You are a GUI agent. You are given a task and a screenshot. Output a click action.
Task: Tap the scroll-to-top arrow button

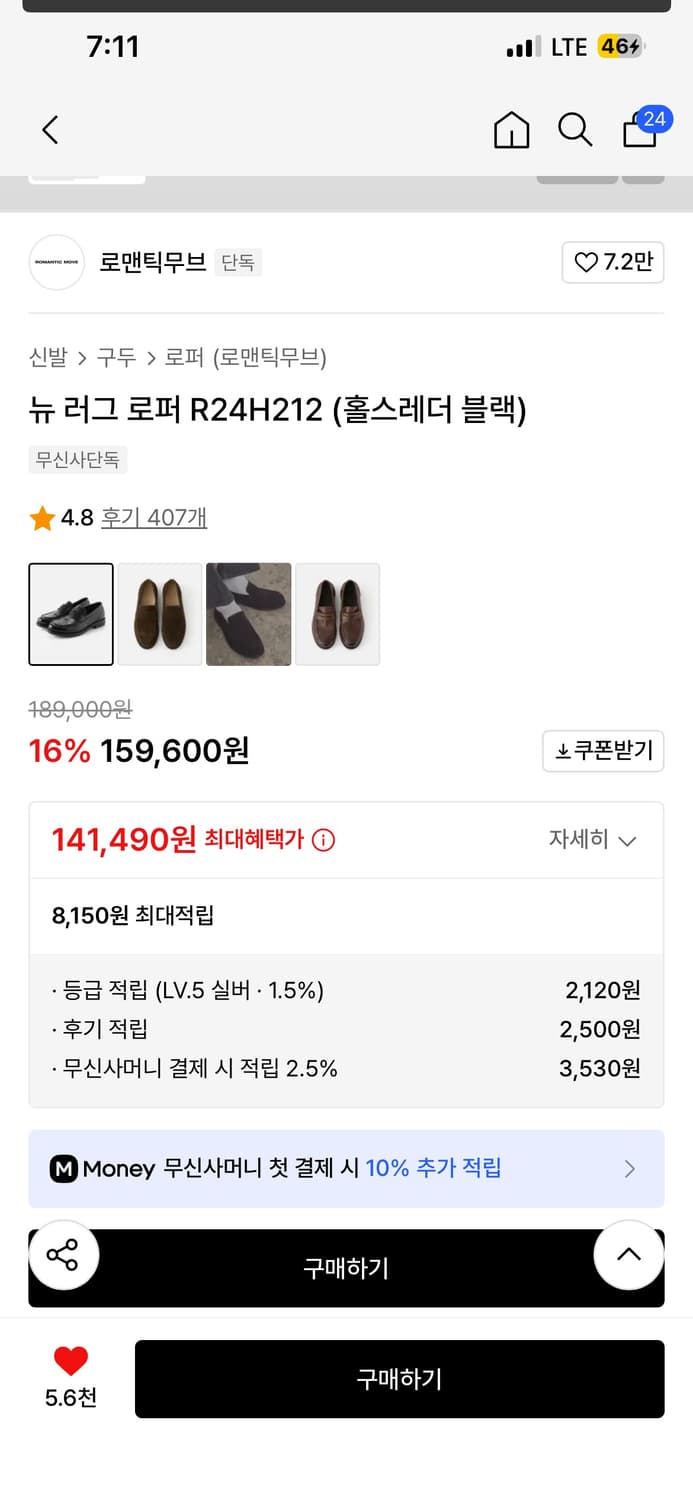click(629, 1254)
